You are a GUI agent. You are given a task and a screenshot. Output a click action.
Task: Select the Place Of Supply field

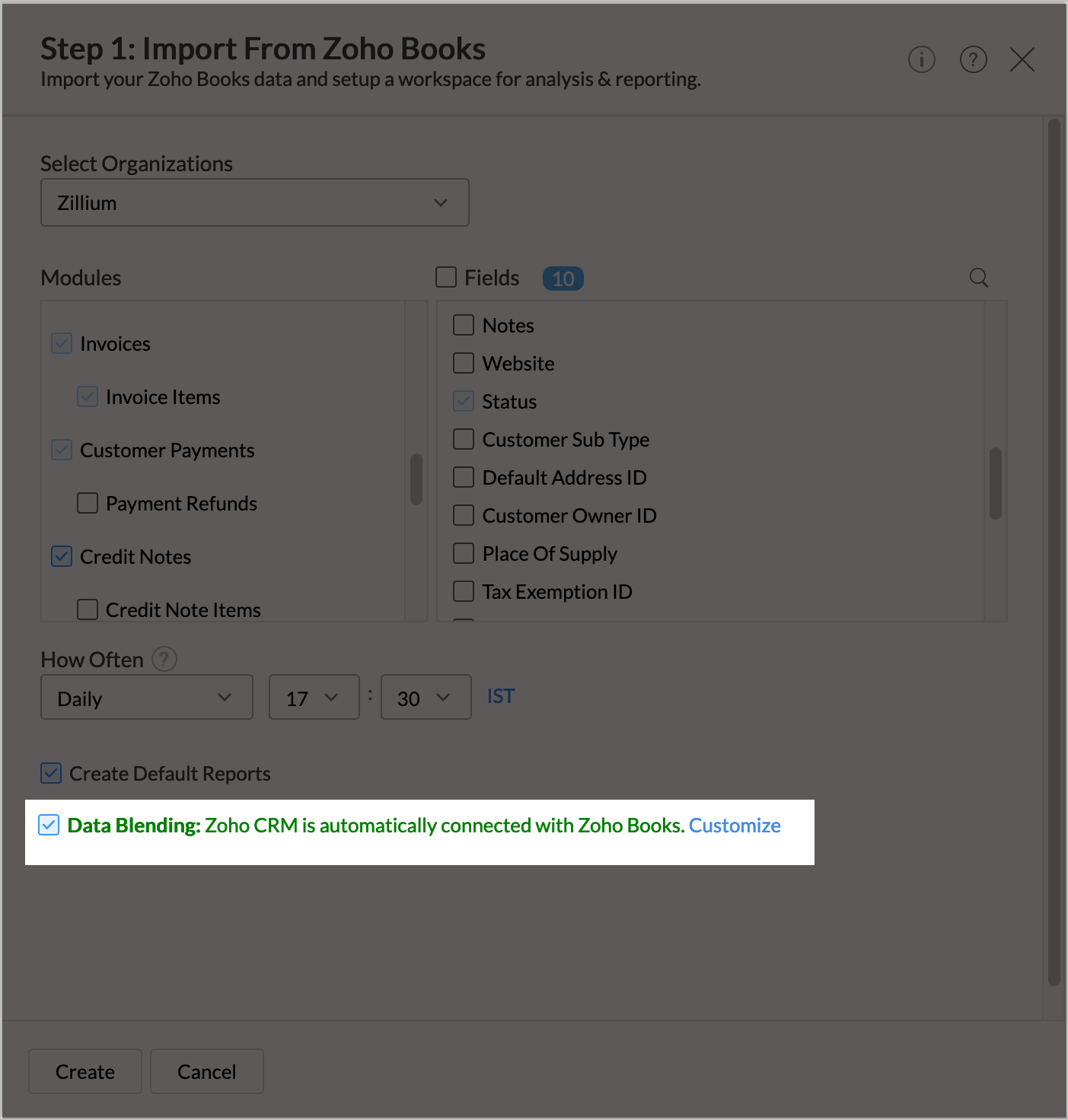pyautogui.click(x=463, y=553)
